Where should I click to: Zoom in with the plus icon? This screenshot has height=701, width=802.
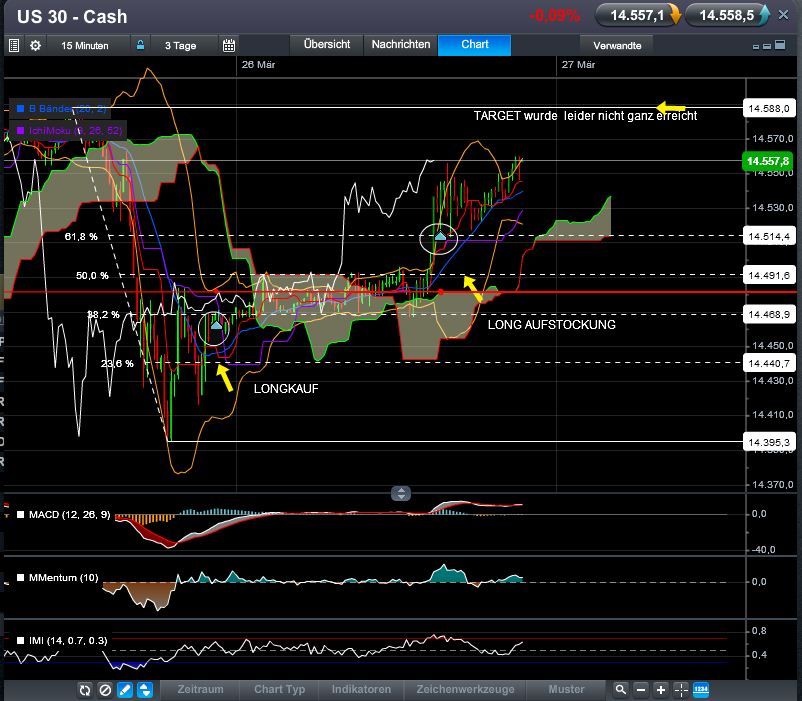tap(661, 690)
